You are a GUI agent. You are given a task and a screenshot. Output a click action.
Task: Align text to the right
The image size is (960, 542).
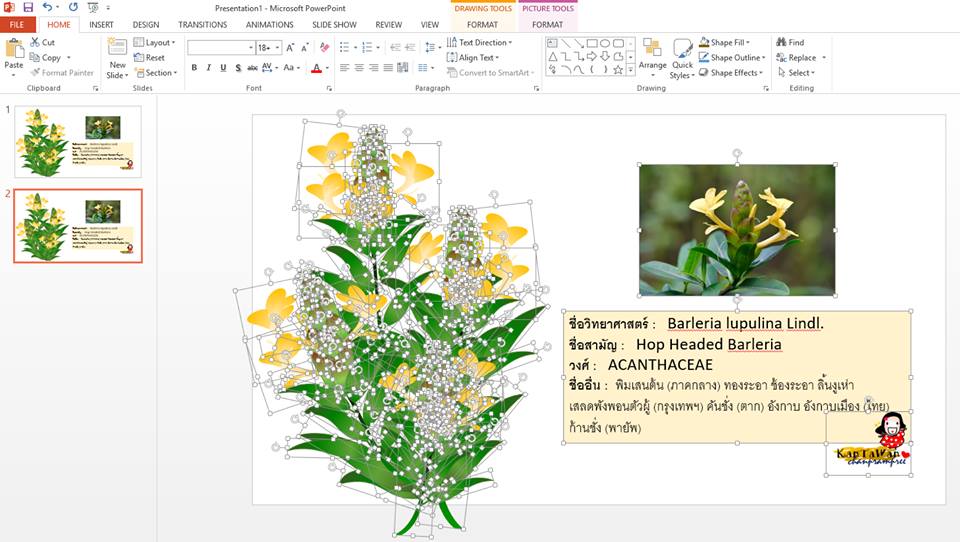[x=373, y=68]
